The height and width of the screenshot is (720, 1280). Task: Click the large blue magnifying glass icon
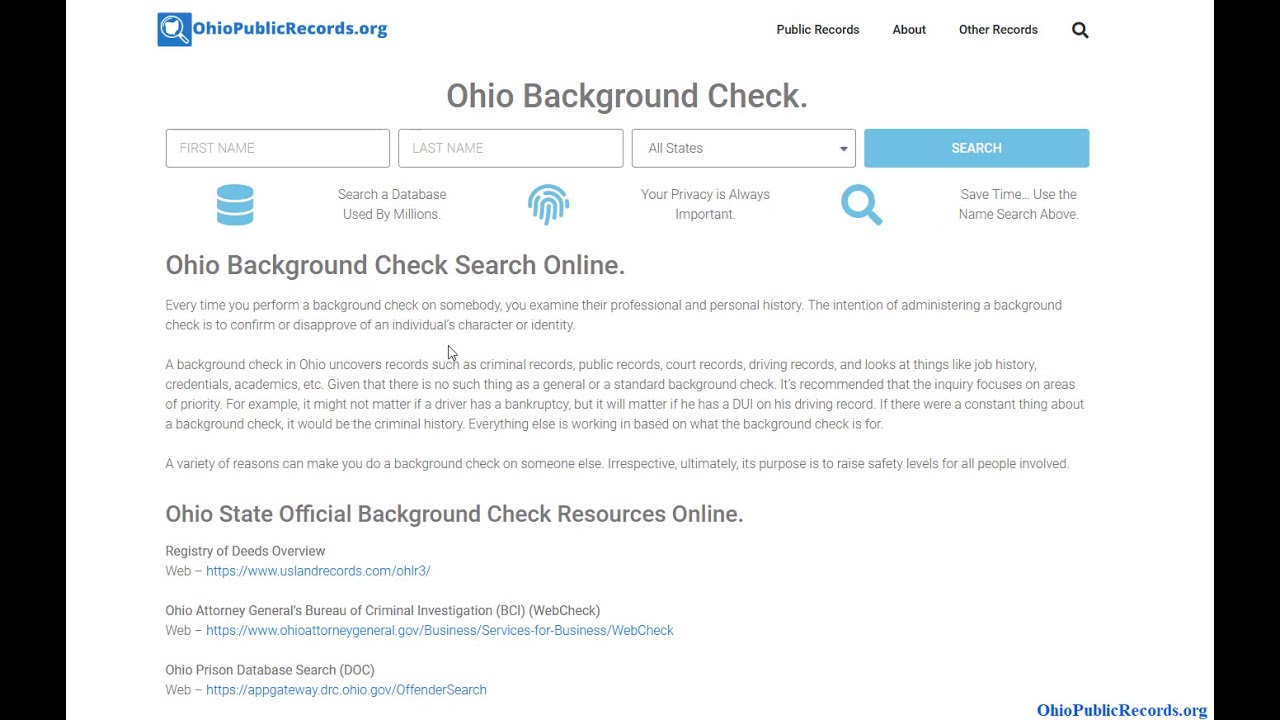tap(861, 205)
